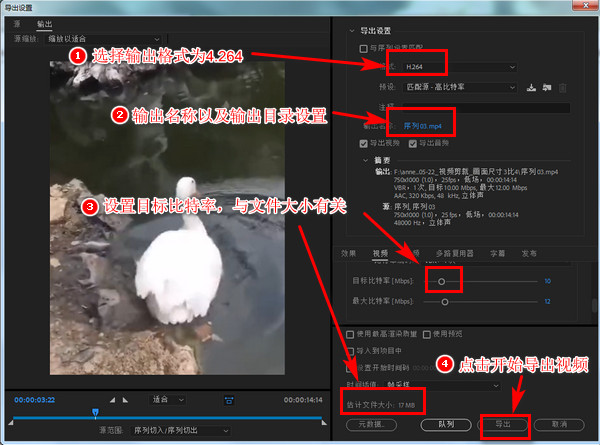Click the duck video preview
The width and height of the screenshot is (600, 445).
coord(167,217)
